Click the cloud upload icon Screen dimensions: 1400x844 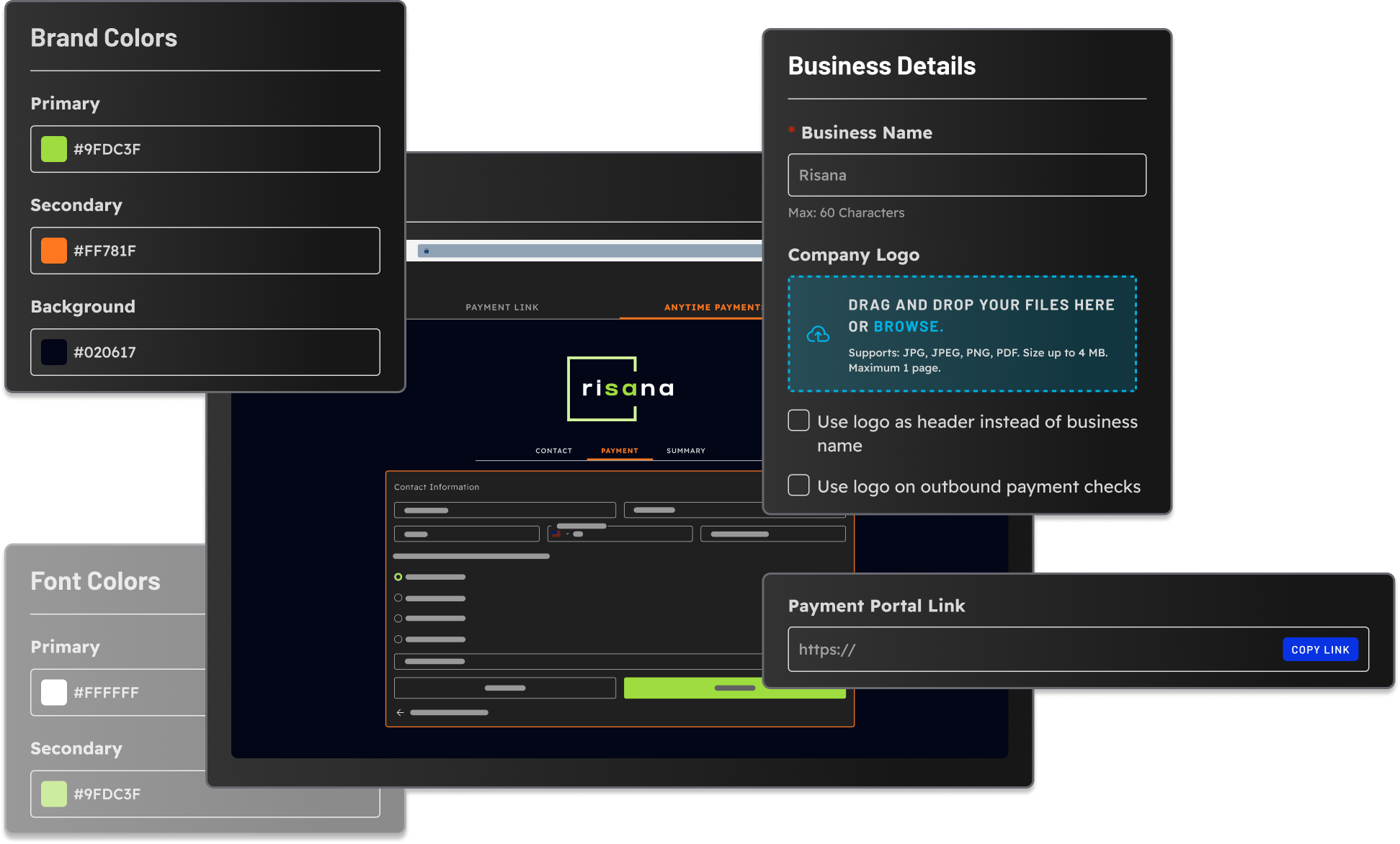point(818,334)
